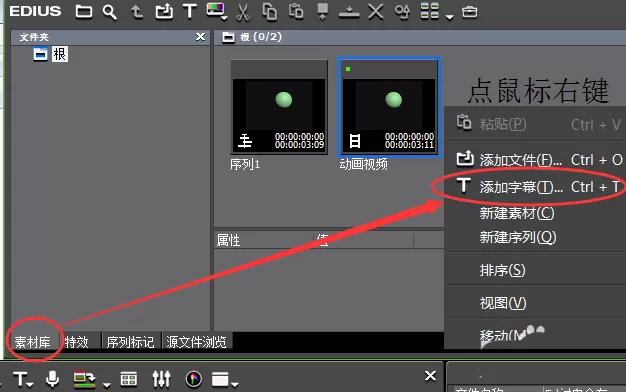
Task: Select the 动画视频 clip thumbnail
Action: (389, 107)
